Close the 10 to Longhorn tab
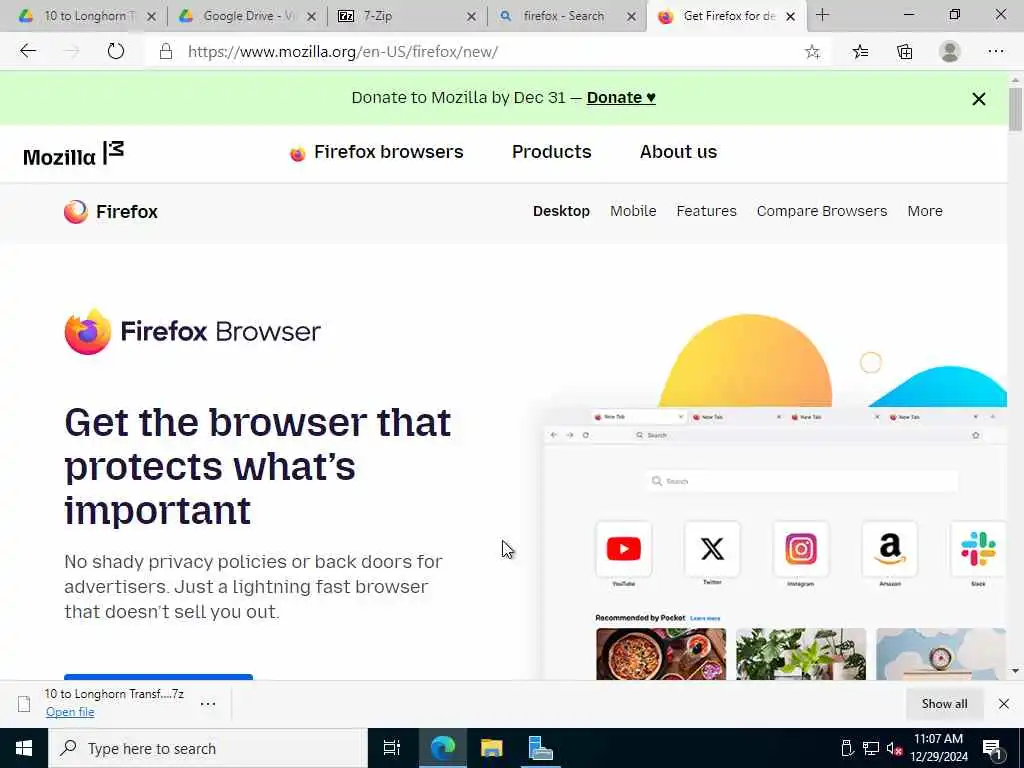Image resolution: width=1024 pixels, height=768 pixels. tap(151, 16)
